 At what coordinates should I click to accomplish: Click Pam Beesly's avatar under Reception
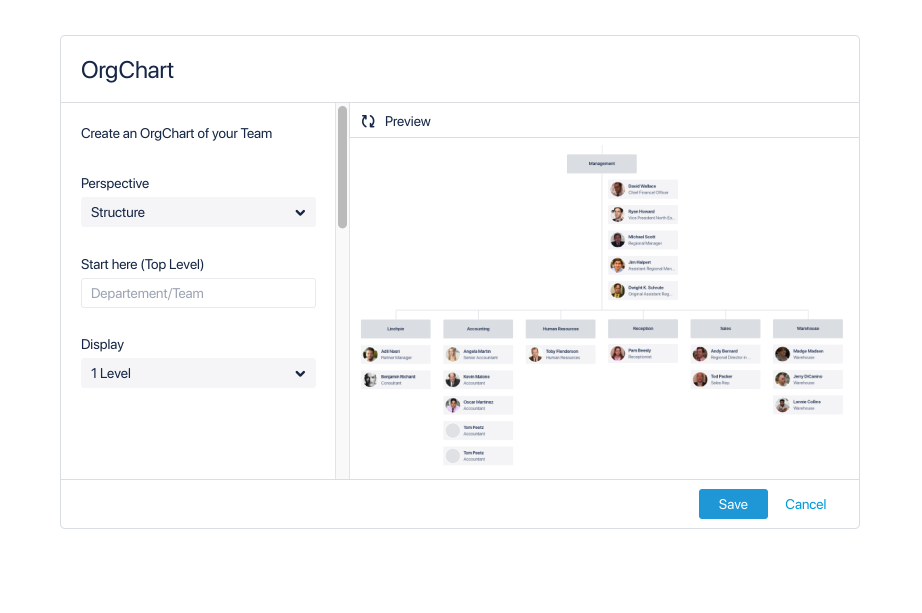[617, 353]
